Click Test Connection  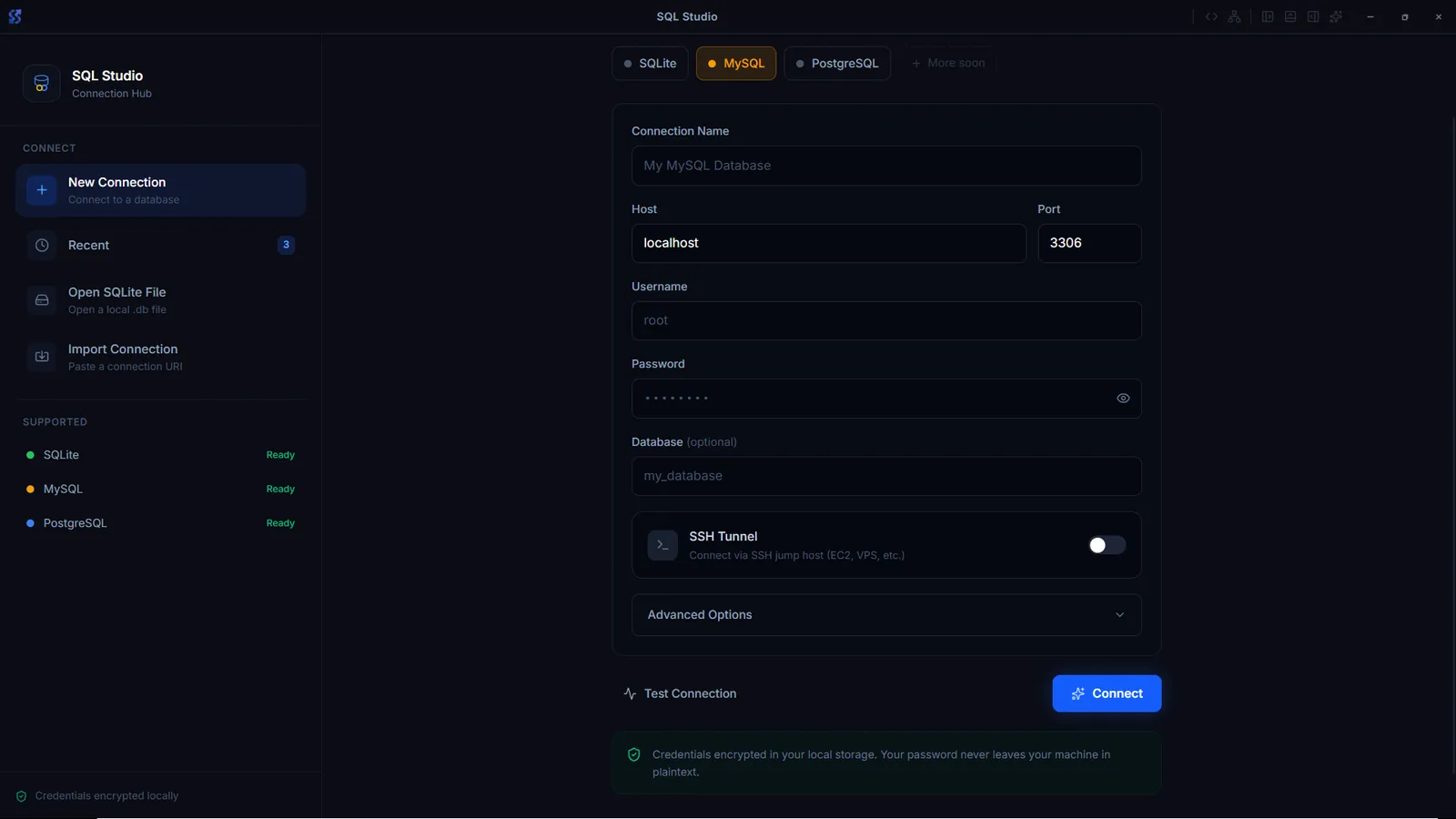(680, 693)
